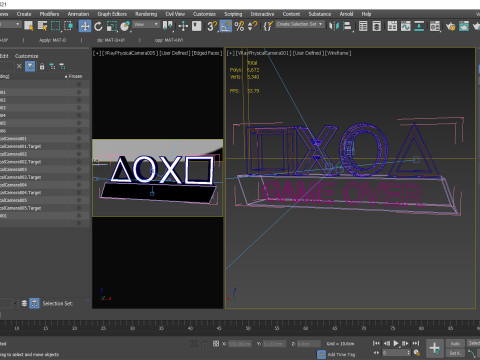This screenshot has width=480, height=360.
Task: Click the Customize menu in Scene Explorer
Action: pyautogui.click(x=27, y=56)
